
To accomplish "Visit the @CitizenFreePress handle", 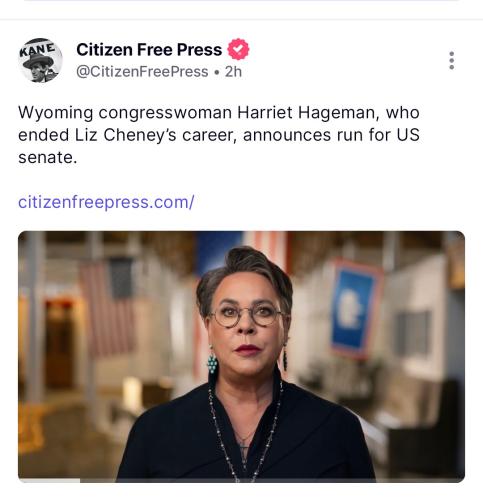I will click(x=142, y=72).
